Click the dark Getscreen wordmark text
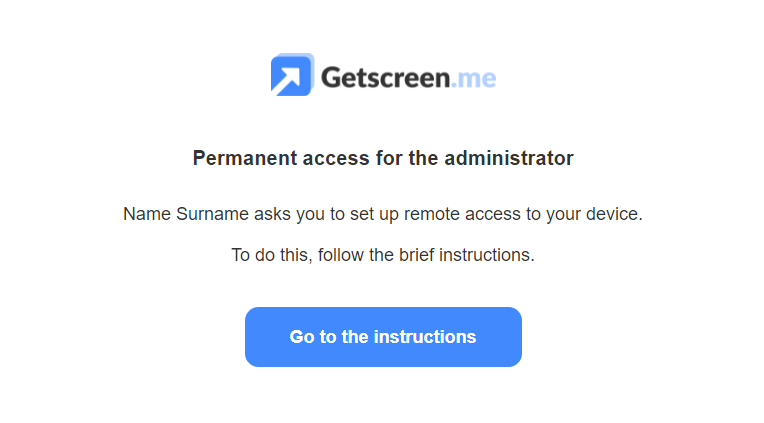The width and height of the screenshot is (764, 423). [x=385, y=78]
